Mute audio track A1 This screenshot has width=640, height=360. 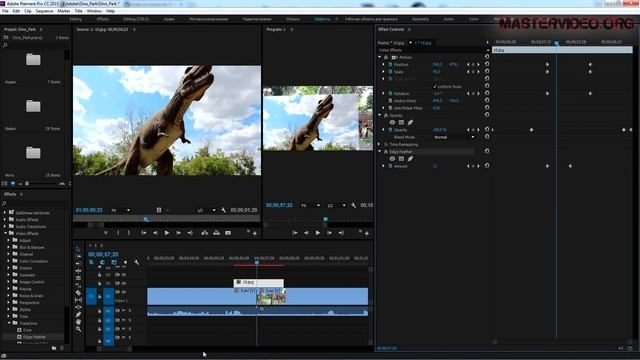click(x=124, y=311)
